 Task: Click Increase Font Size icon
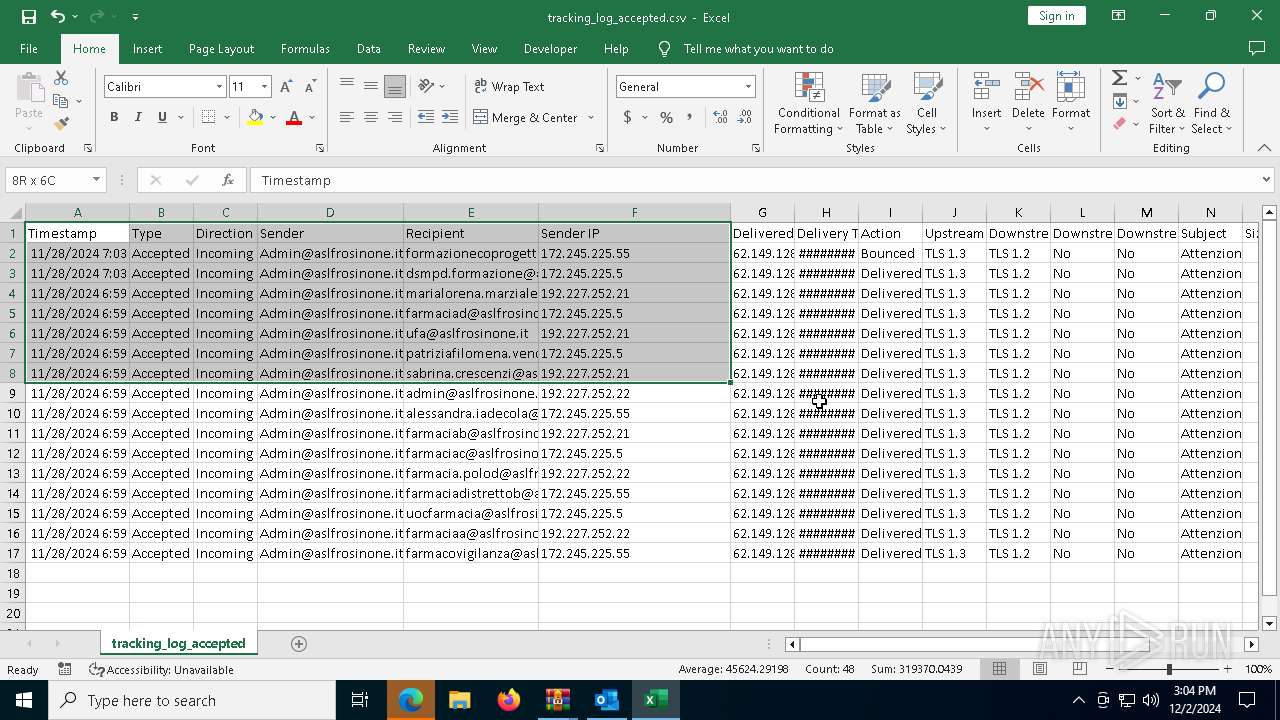[287, 87]
